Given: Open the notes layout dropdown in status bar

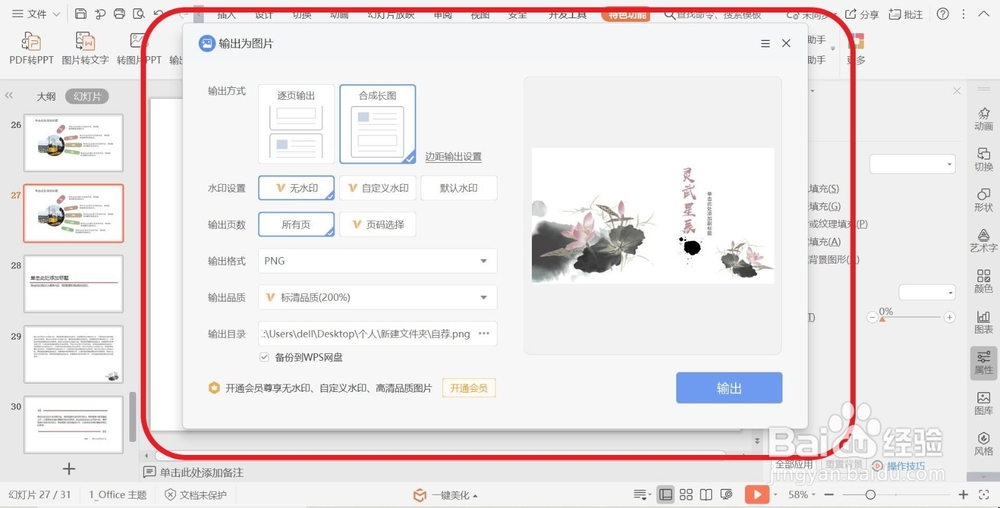Looking at the screenshot, I should (x=640, y=495).
